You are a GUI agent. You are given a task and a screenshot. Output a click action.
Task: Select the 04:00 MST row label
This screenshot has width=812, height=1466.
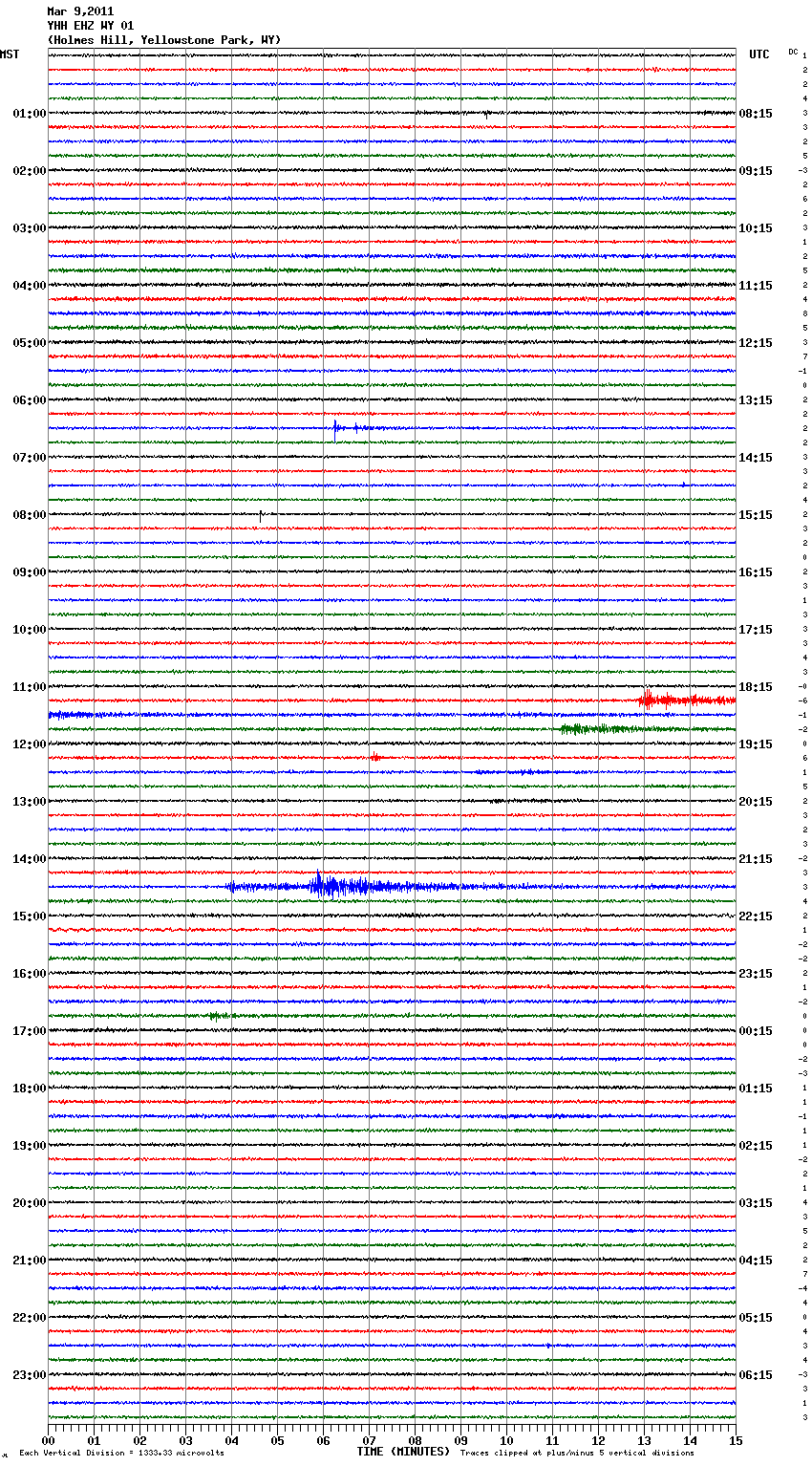(30, 286)
